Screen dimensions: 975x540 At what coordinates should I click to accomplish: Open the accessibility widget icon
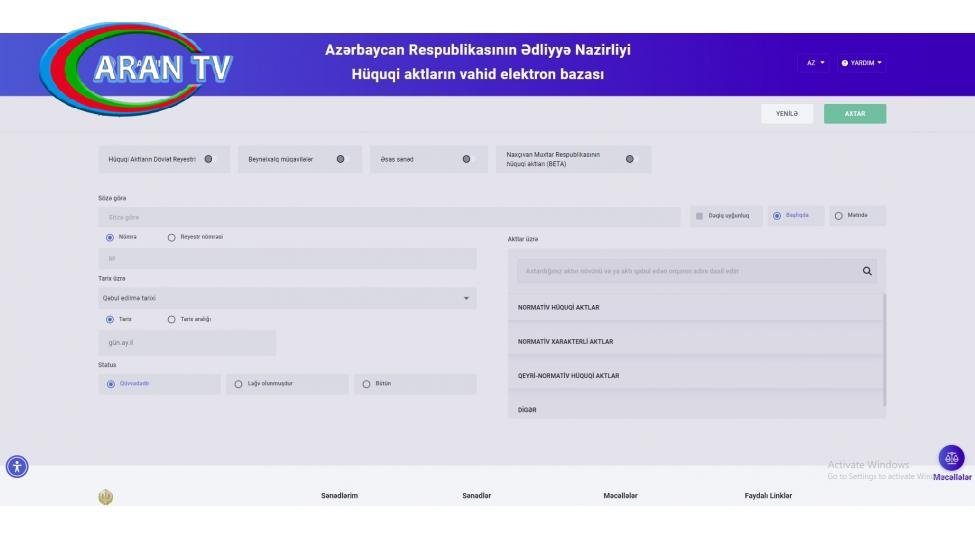pyautogui.click(x=16, y=465)
